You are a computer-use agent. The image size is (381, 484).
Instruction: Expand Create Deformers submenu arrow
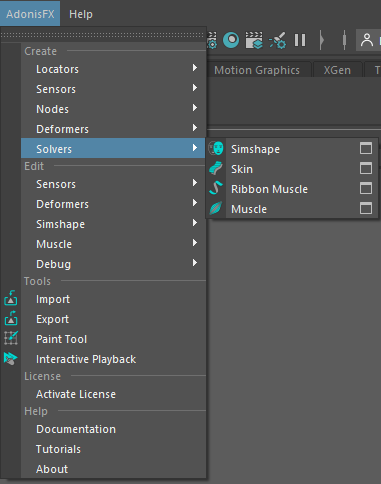pyautogui.click(x=195, y=128)
